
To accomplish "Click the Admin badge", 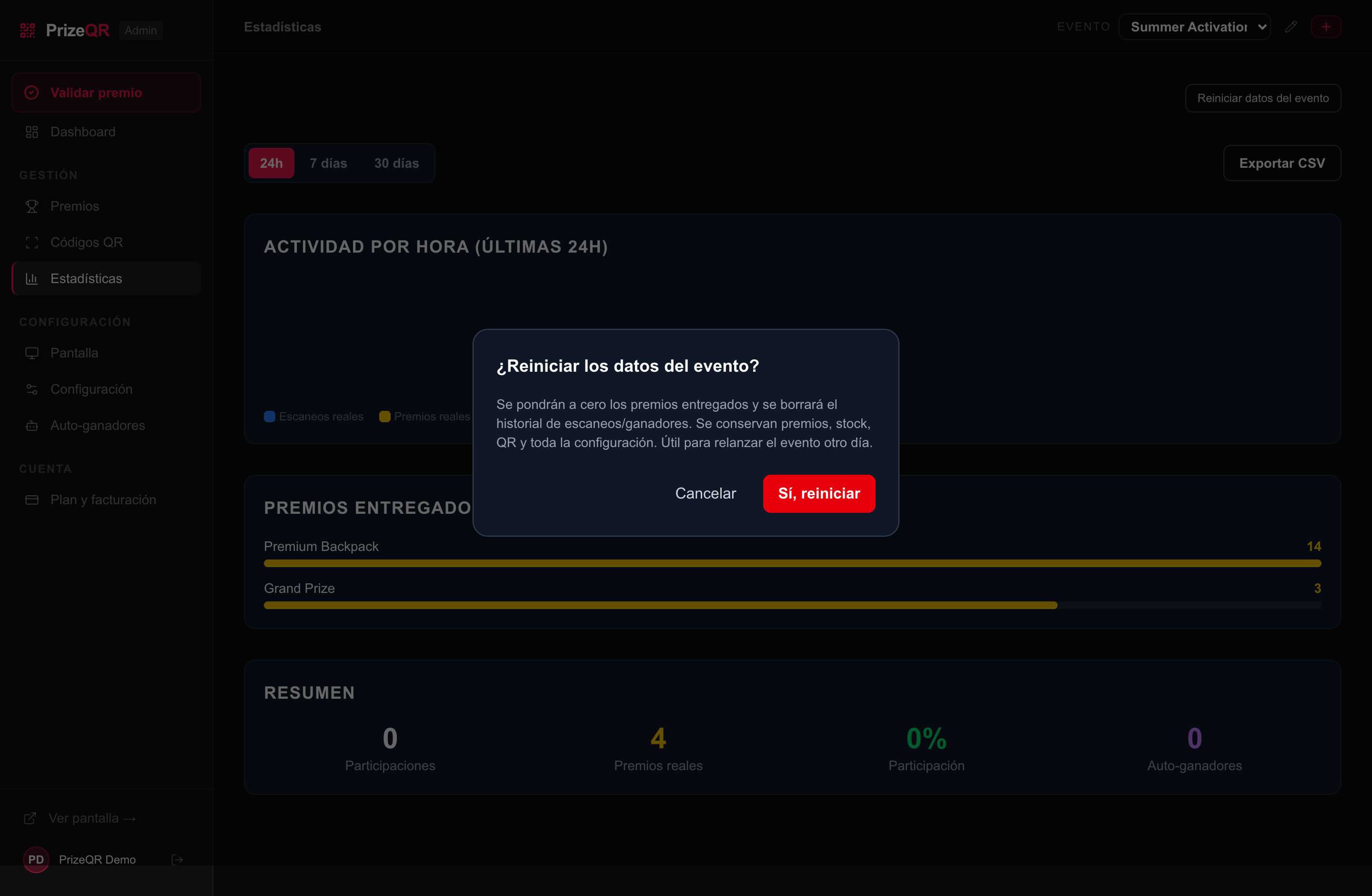I will point(141,31).
